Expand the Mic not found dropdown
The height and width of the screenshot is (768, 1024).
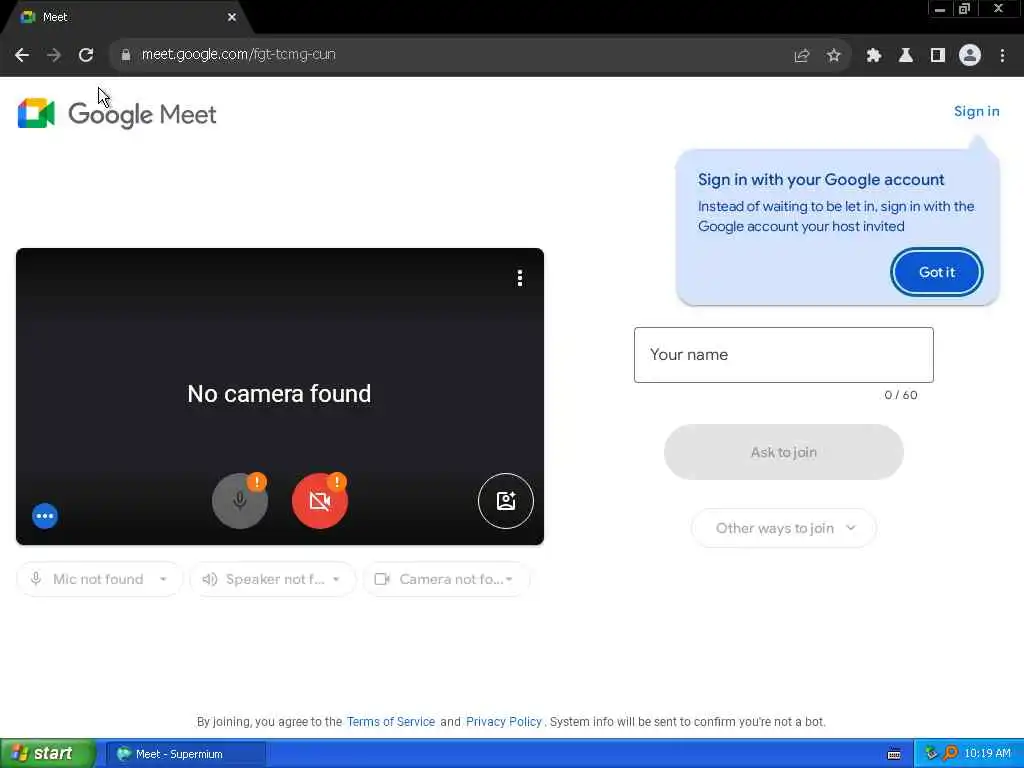pyautogui.click(x=99, y=579)
